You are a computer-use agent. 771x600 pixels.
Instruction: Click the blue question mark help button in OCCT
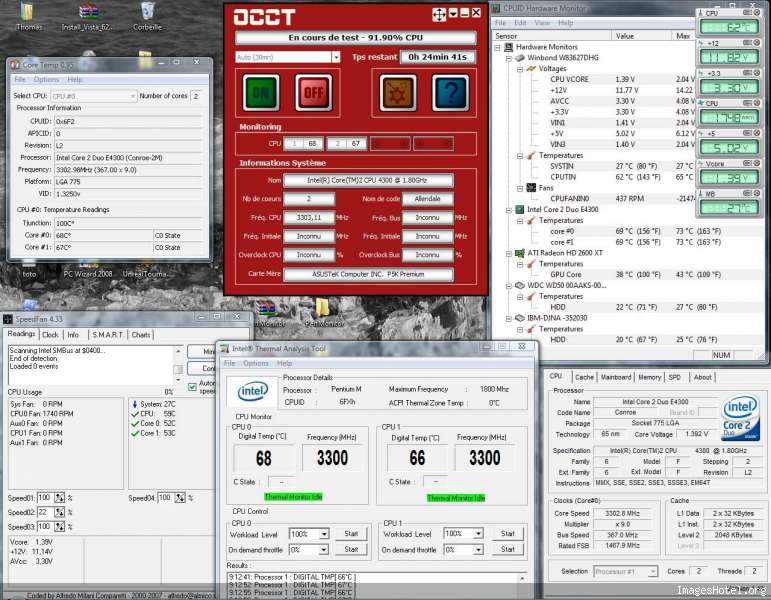click(x=450, y=92)
